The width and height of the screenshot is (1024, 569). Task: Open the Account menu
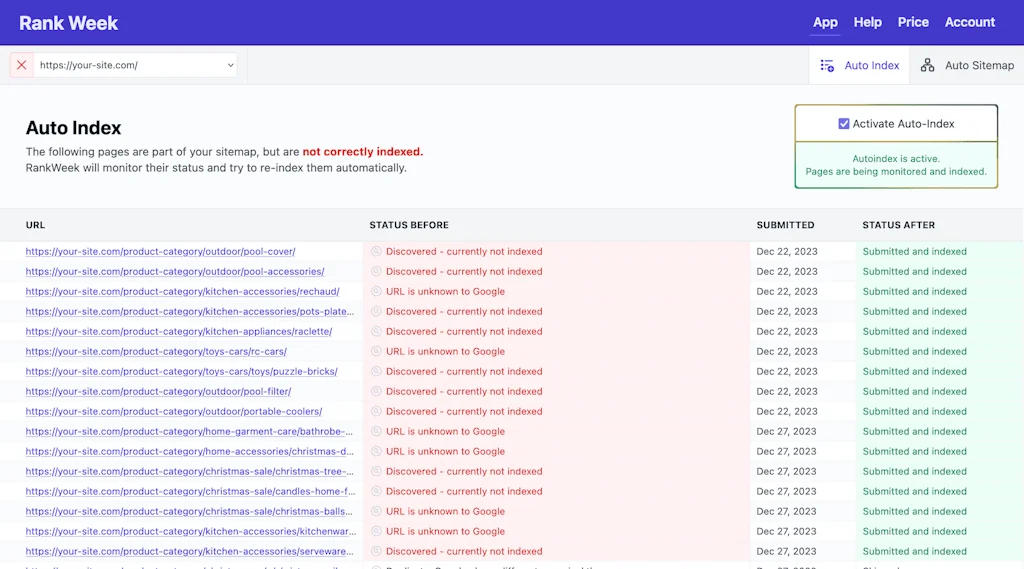pyautogui.click(x=970, y=22)
